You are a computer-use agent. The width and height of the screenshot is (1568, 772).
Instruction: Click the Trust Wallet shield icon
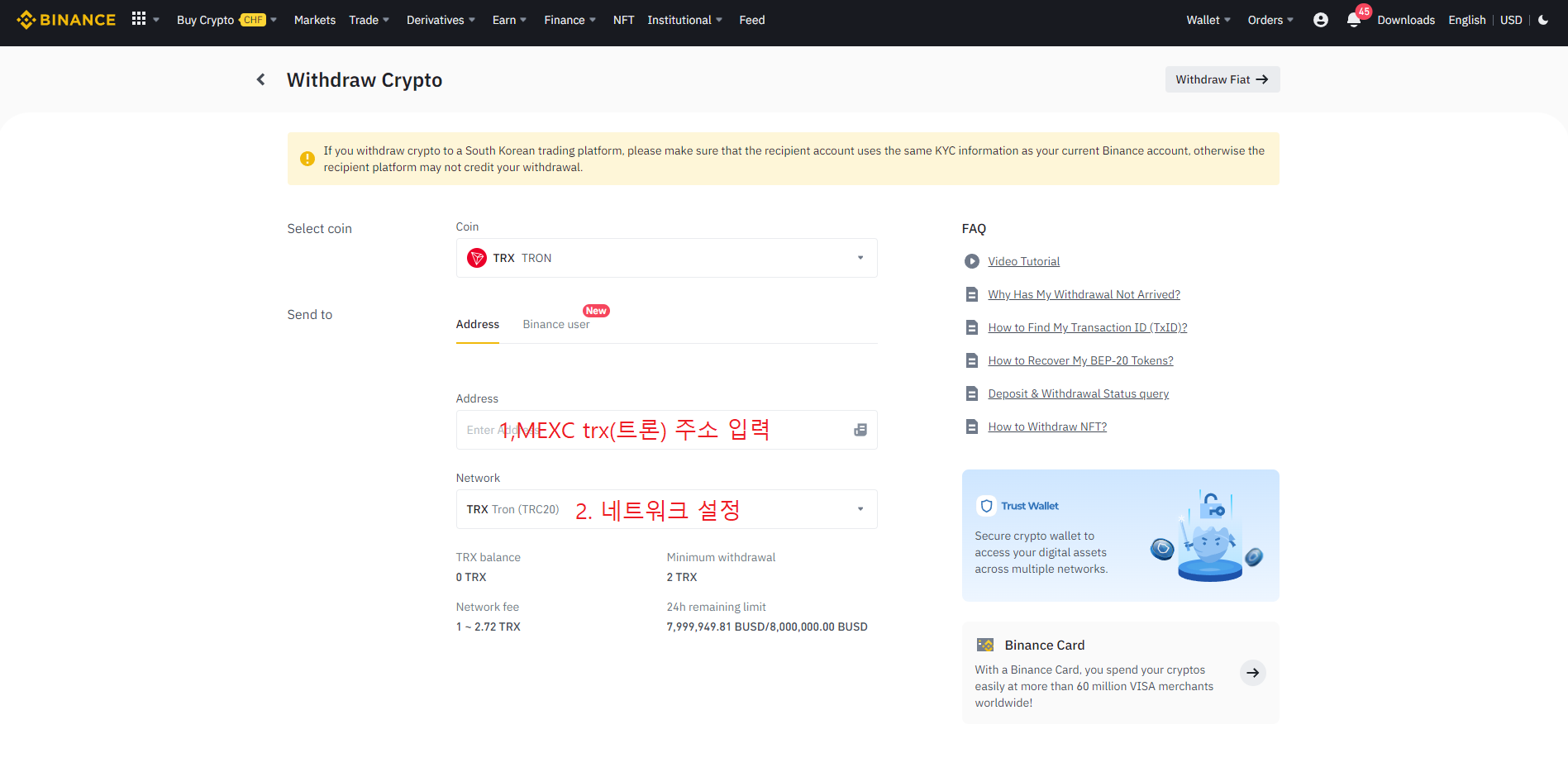pos(986,506)
